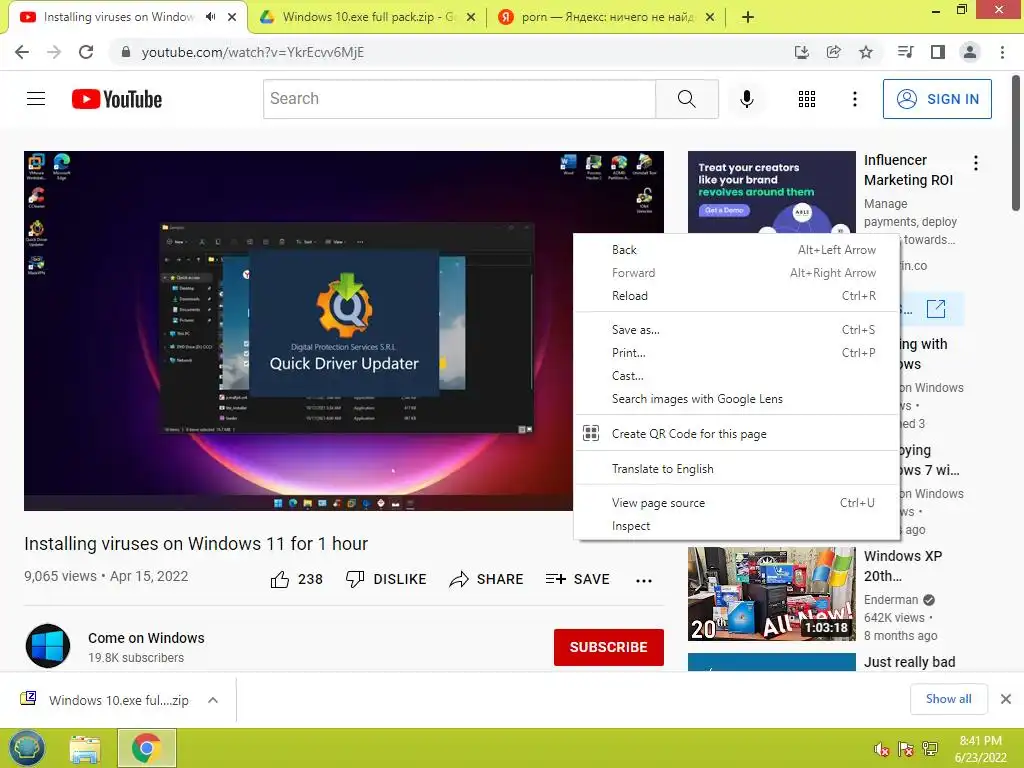Open Action Center flag in tray
Viewport: 1024px width, 768px height.
tap(906, 749)
